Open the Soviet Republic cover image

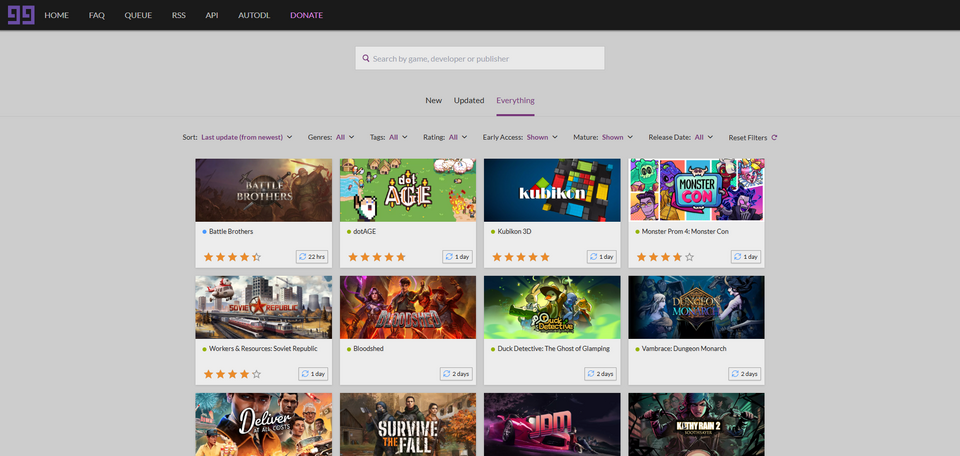[264, 307]
